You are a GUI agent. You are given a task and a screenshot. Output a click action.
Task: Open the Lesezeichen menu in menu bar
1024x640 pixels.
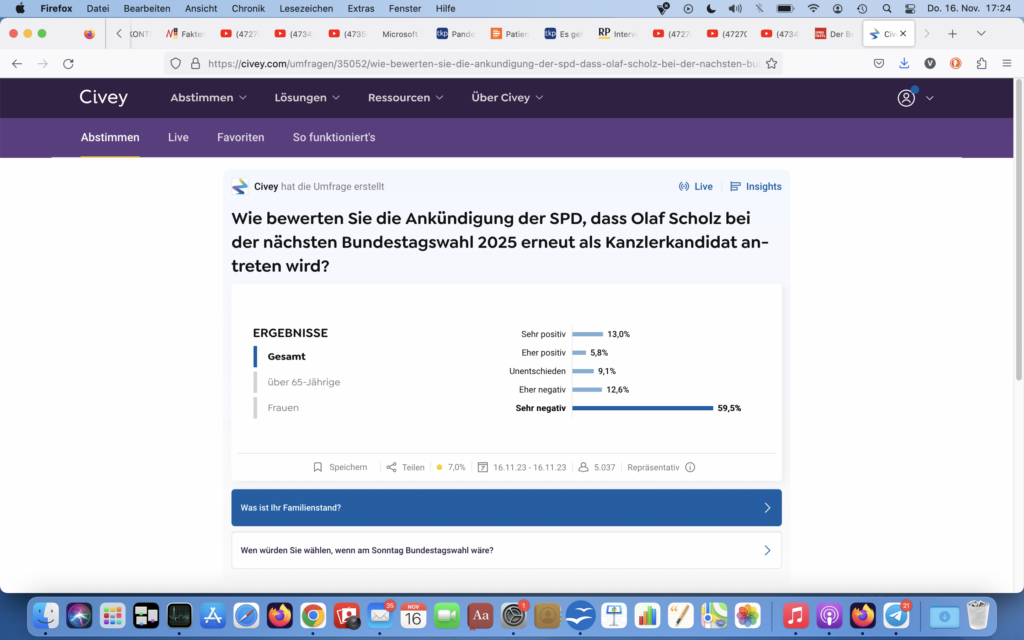[307, 8]
